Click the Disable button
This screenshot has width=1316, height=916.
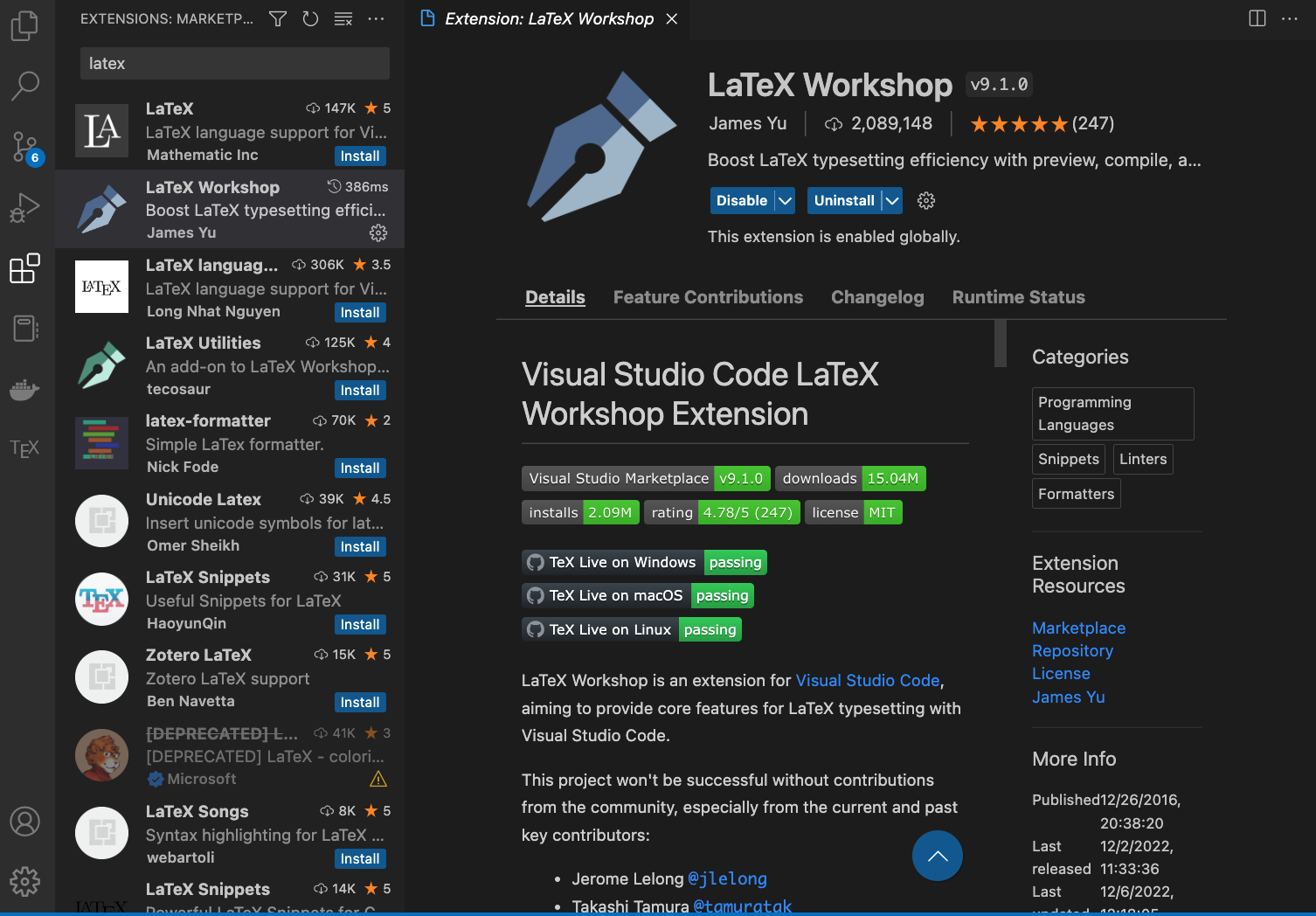click(x=742, y=201)
